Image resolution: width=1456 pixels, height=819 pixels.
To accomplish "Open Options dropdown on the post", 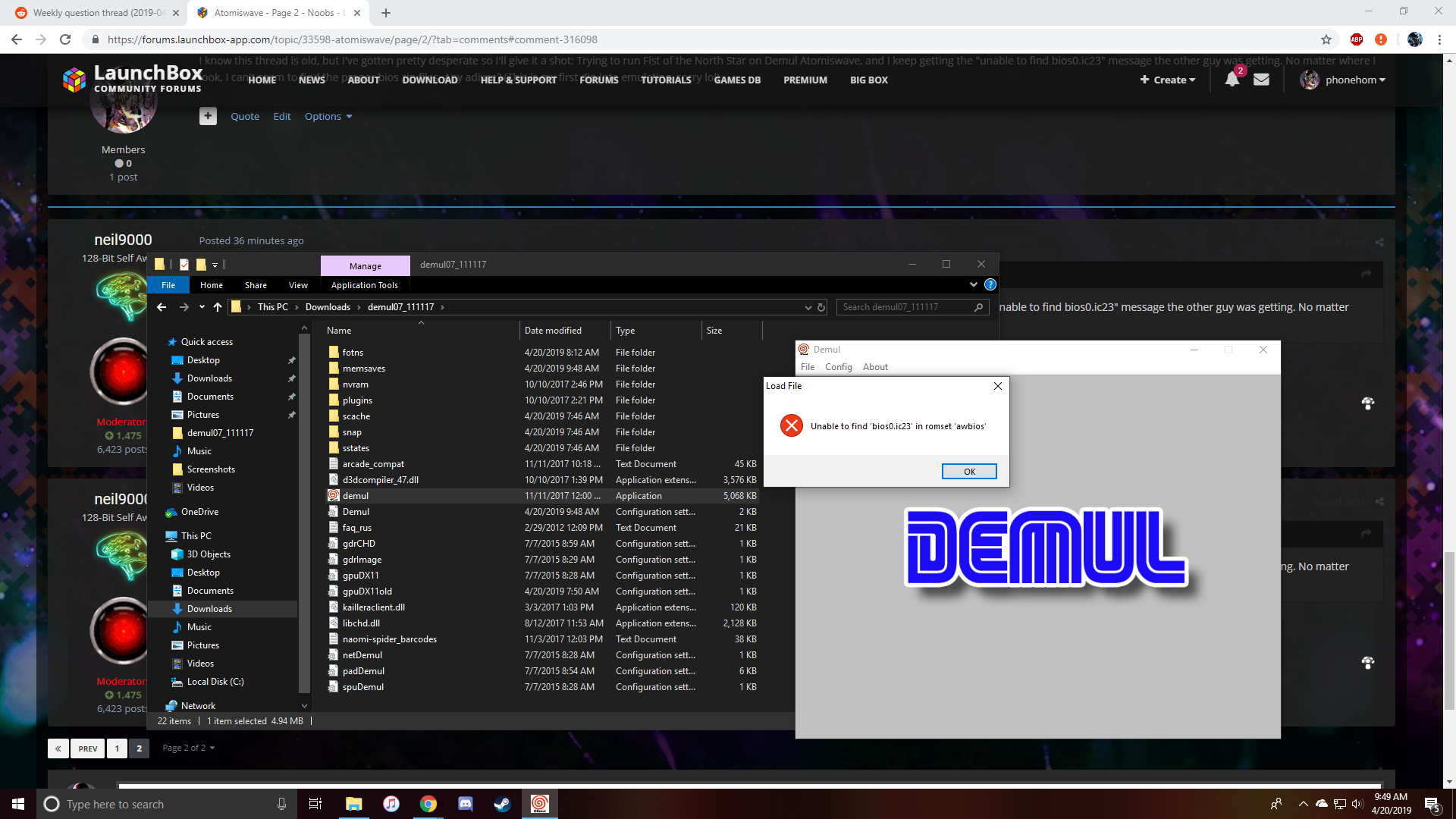I will pos(328,116).
